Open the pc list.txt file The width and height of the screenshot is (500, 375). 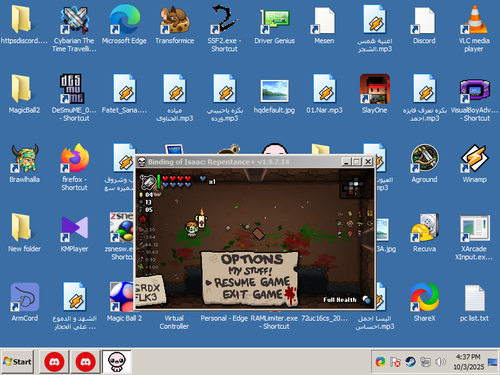click(475, 297)
